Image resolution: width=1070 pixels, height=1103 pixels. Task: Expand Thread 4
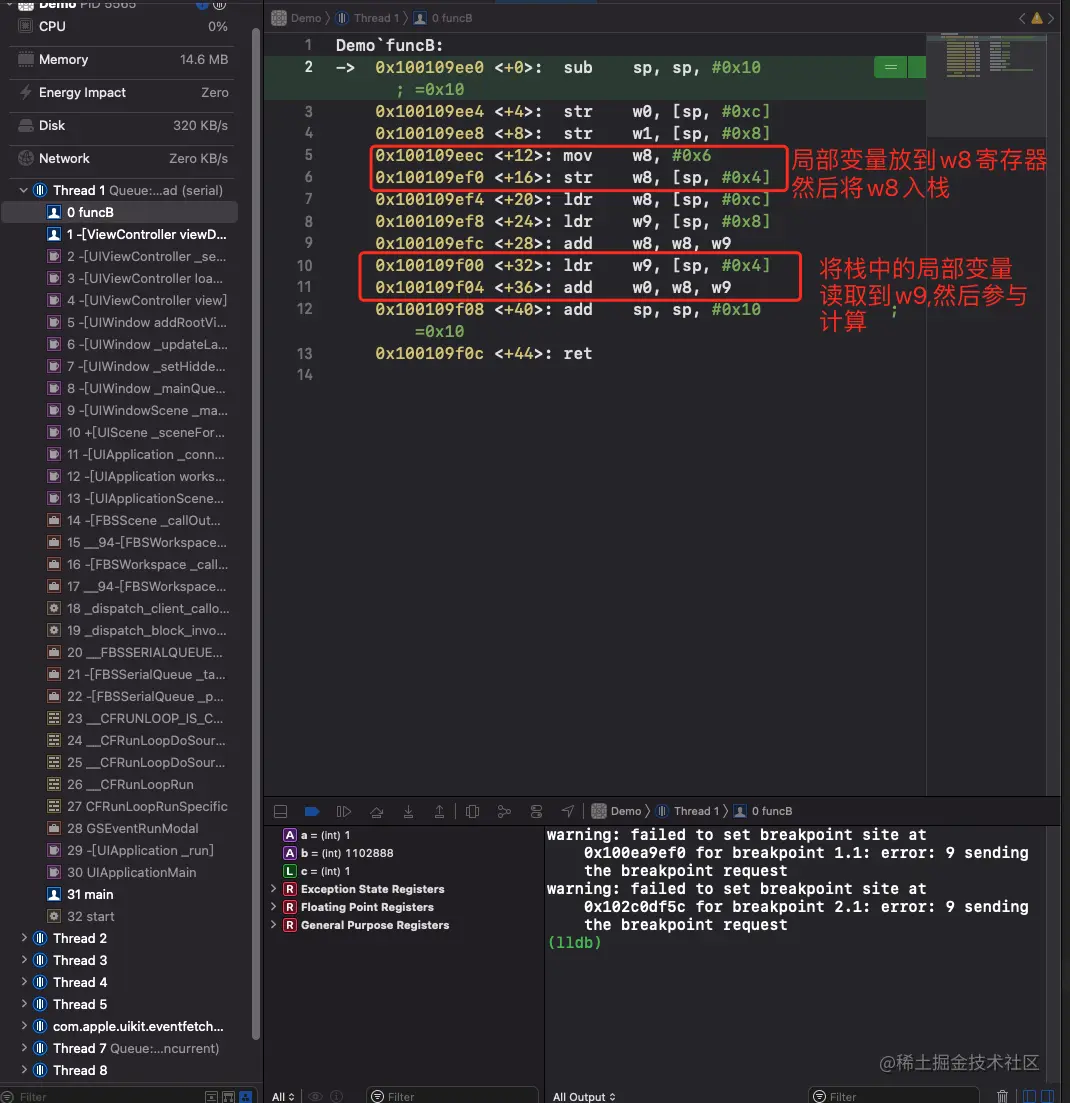coord(23,981)
